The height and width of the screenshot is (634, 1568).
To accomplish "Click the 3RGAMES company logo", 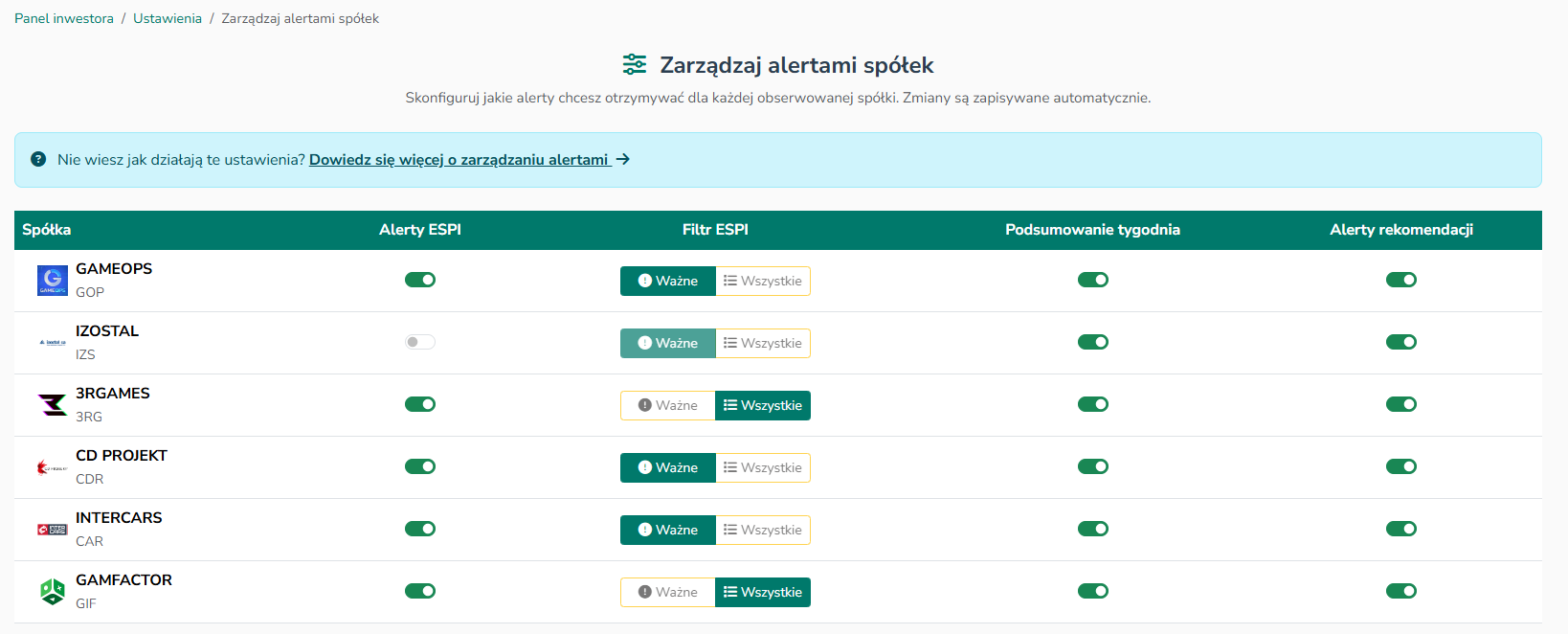I will coord(53,405).
